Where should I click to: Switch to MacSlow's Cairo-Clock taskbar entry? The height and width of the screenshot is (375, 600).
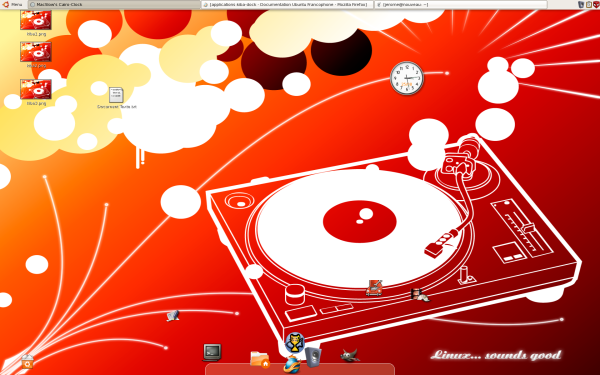point(114,5)
